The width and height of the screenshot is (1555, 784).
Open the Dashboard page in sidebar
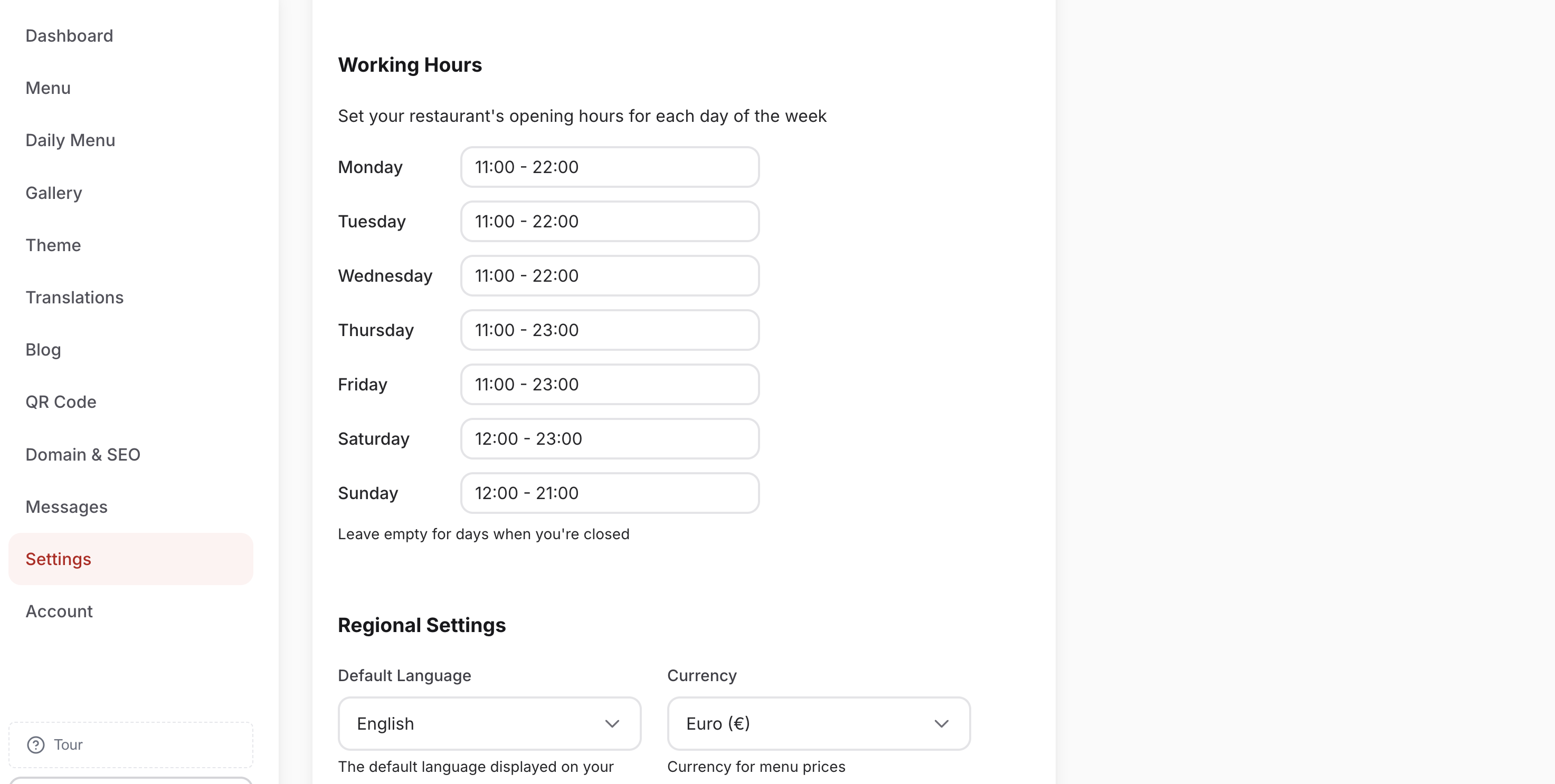pyautogui.click(x=69, y=35)
